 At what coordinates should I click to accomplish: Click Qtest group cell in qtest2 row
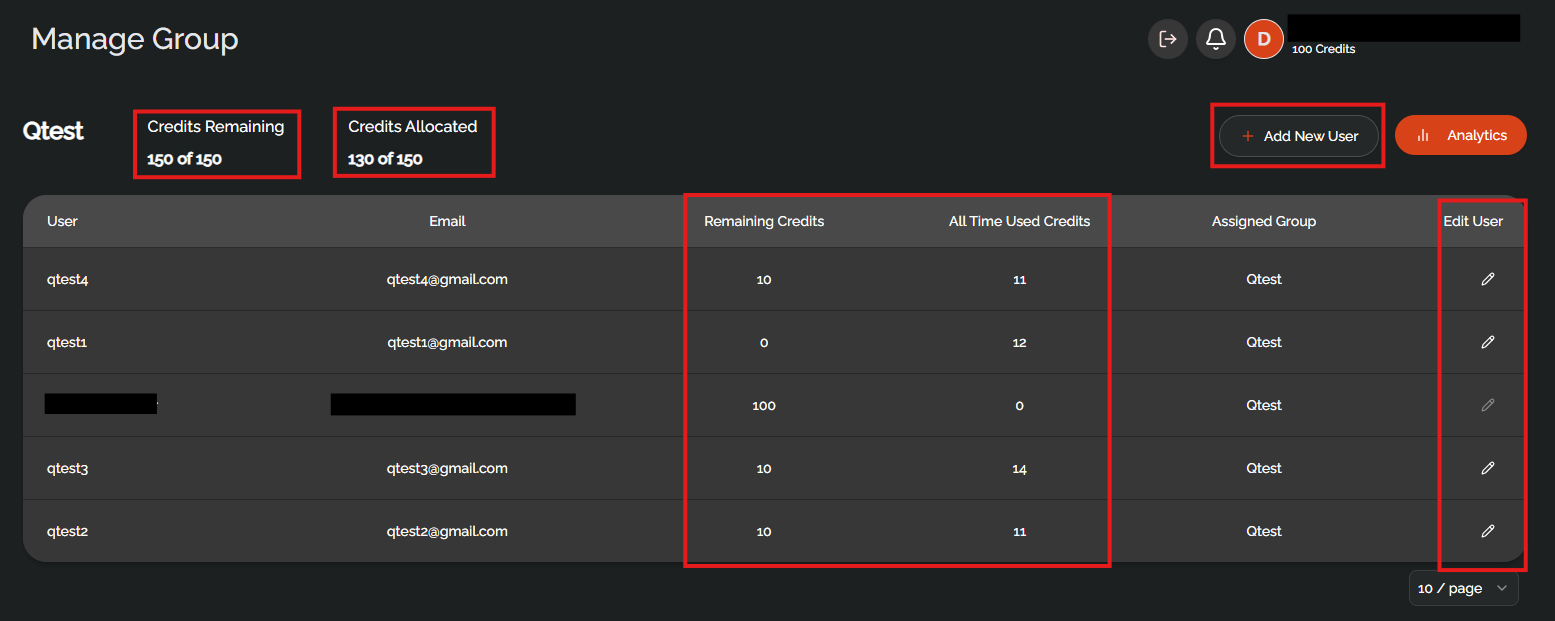click(1264, 531)
